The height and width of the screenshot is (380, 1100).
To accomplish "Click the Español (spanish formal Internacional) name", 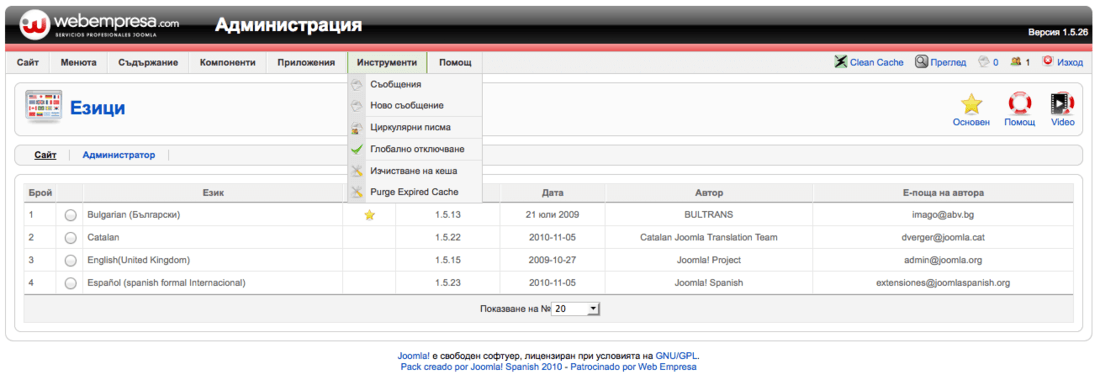I will (x=166, y=283).
